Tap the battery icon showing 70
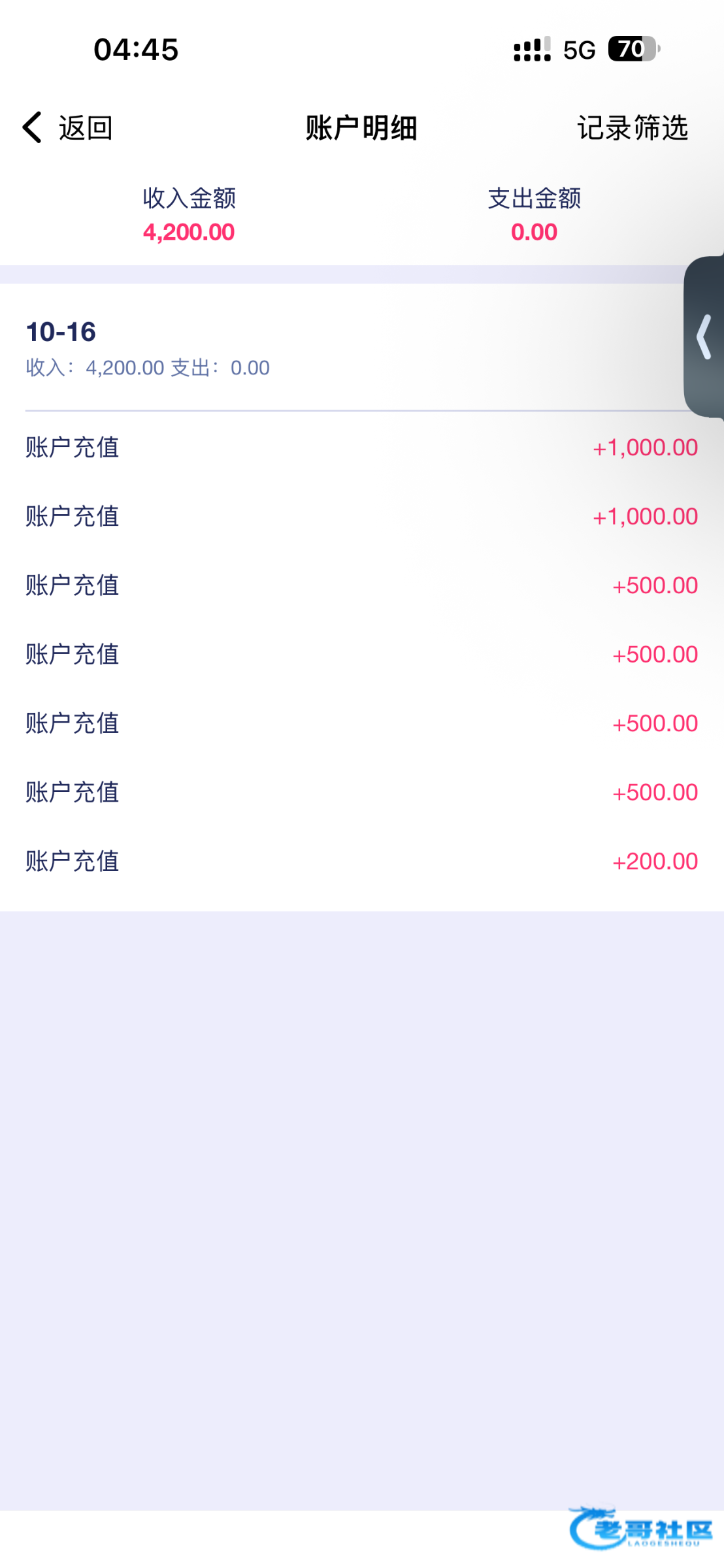This screenshot has width=724, height=1568. (x=633, y=49)
